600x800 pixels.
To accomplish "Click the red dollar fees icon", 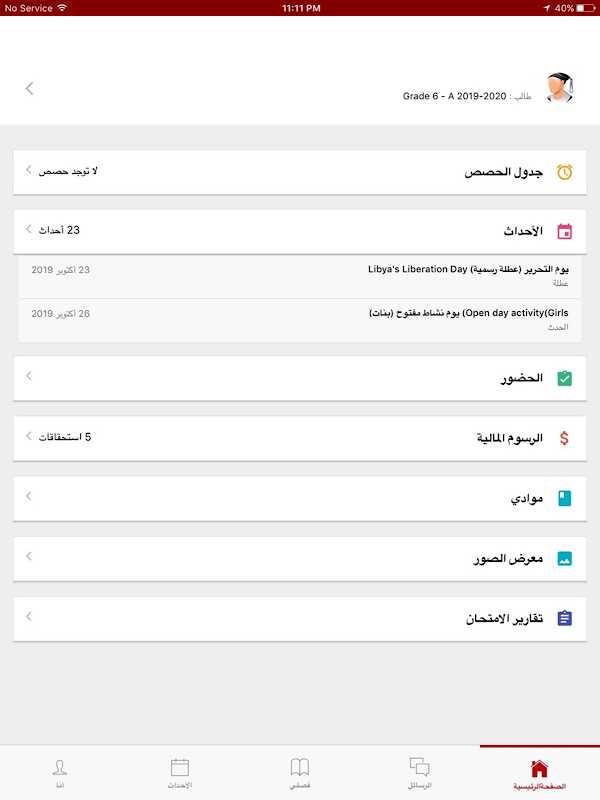I will (565, 438).
